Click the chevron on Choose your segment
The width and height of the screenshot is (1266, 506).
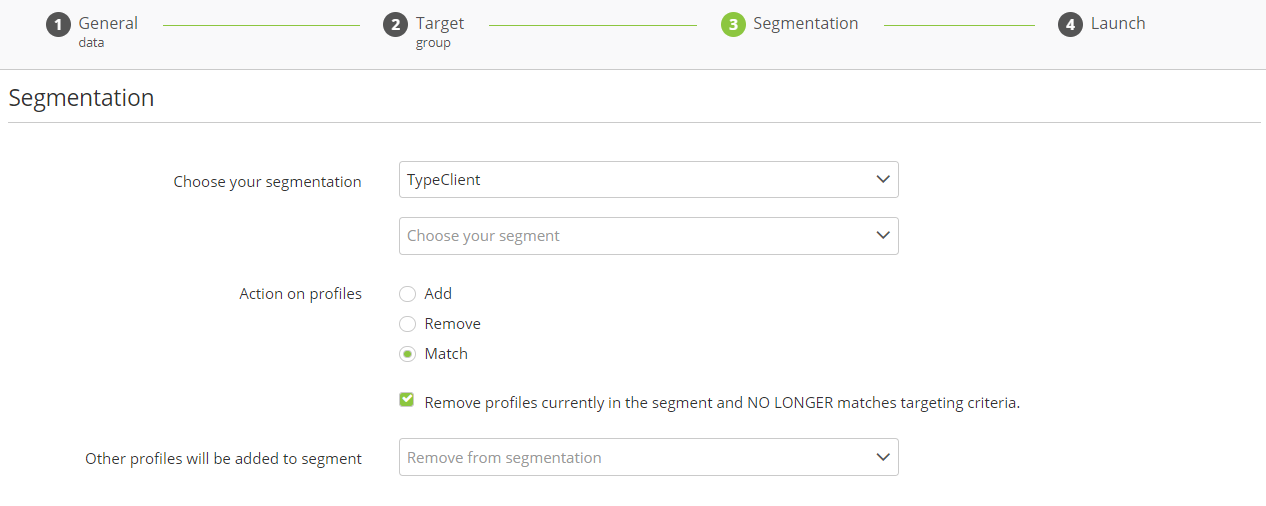tap(882, 236)
